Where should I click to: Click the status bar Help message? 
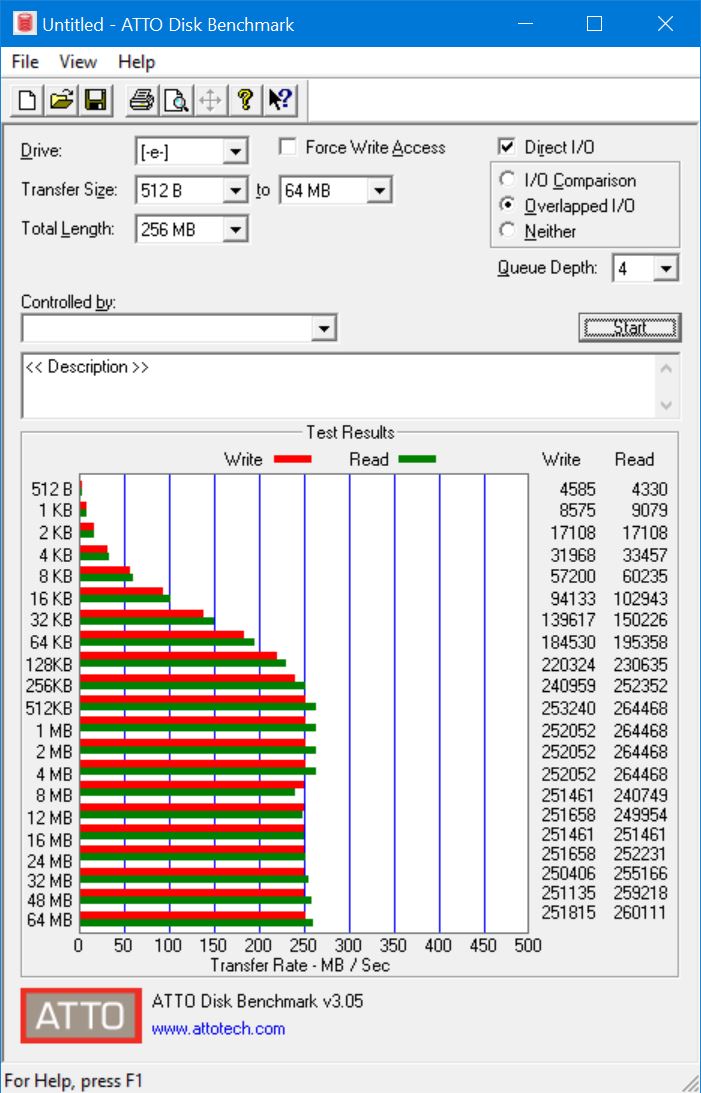click(x=73, y=1081)
